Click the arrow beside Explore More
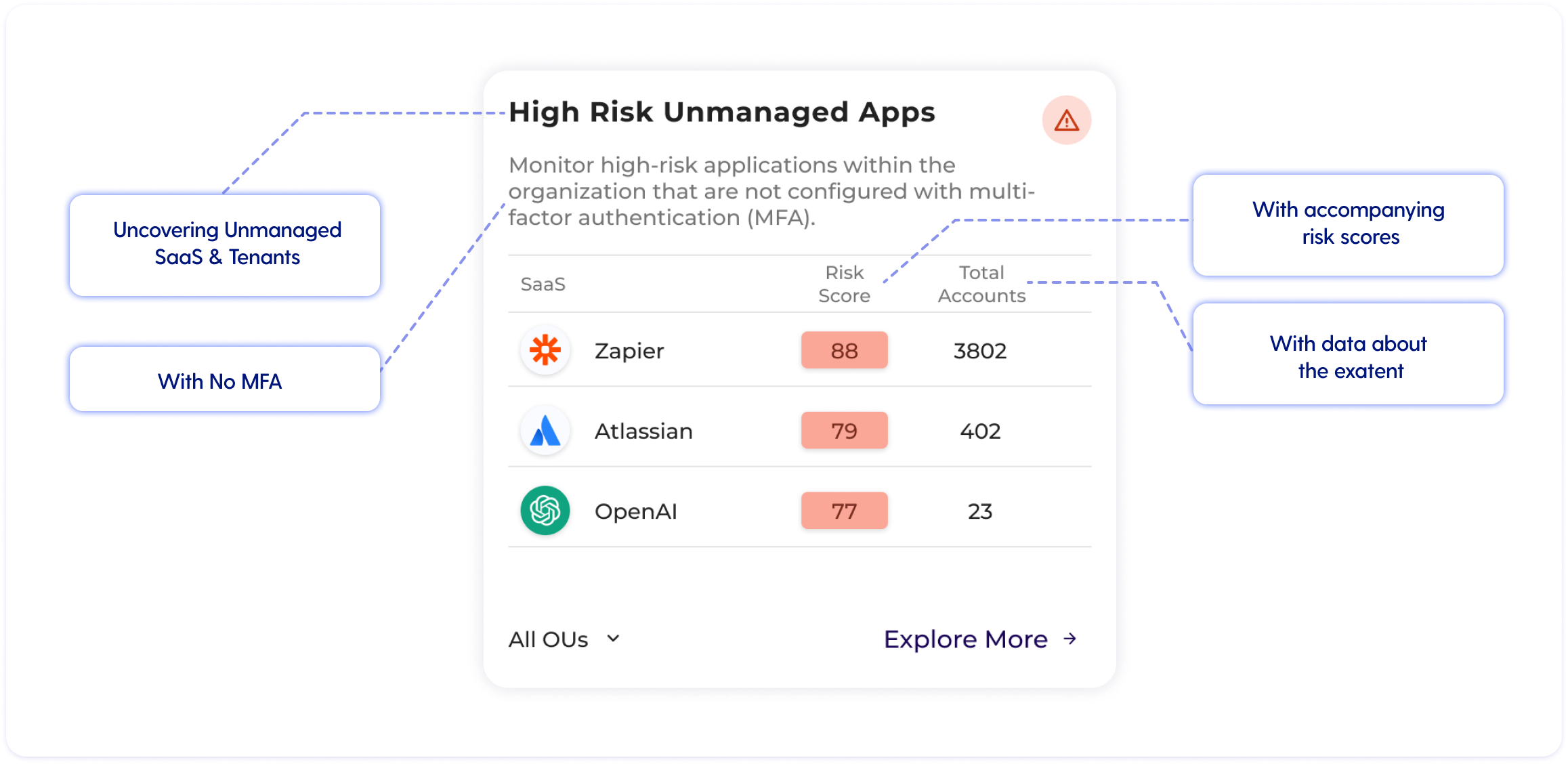Screen dimensions: 1568x764 [1070, 639]
